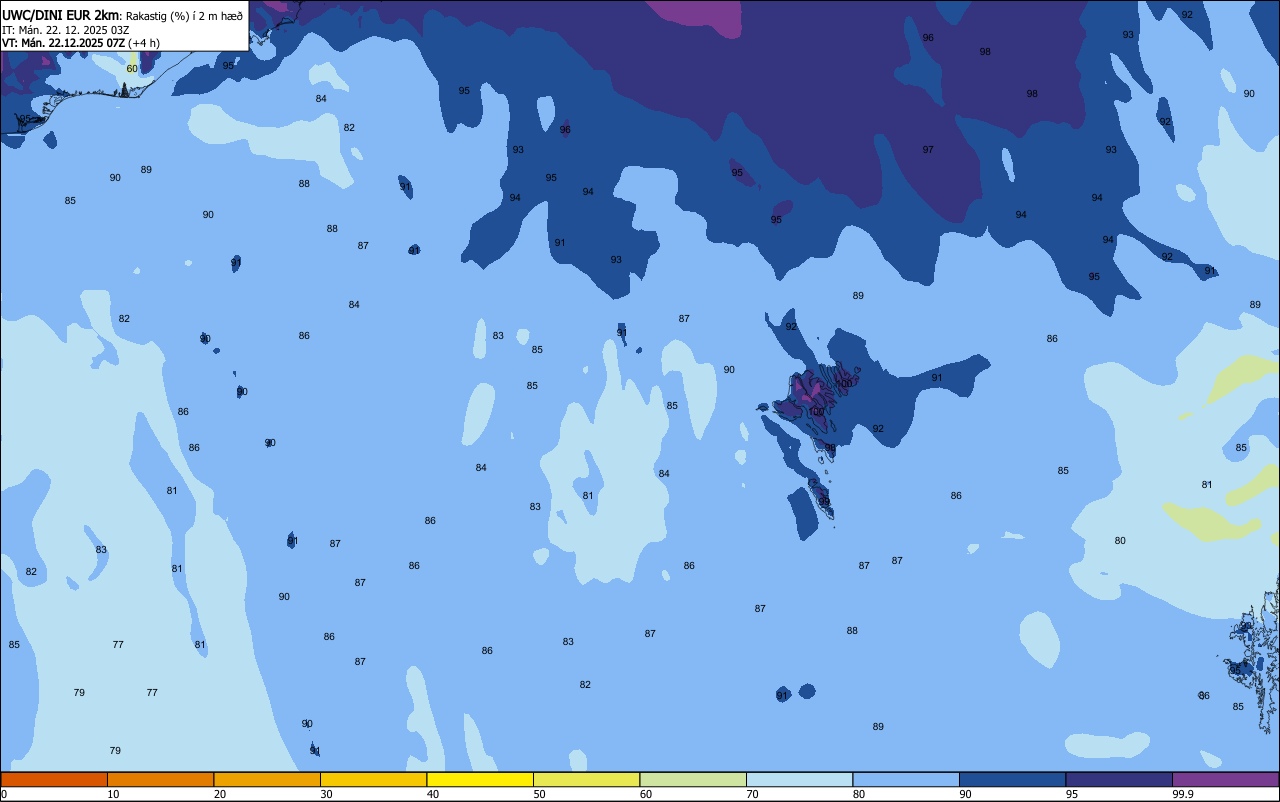Click the dark blue 90–95 legend swatch

tap(1012, 779)
